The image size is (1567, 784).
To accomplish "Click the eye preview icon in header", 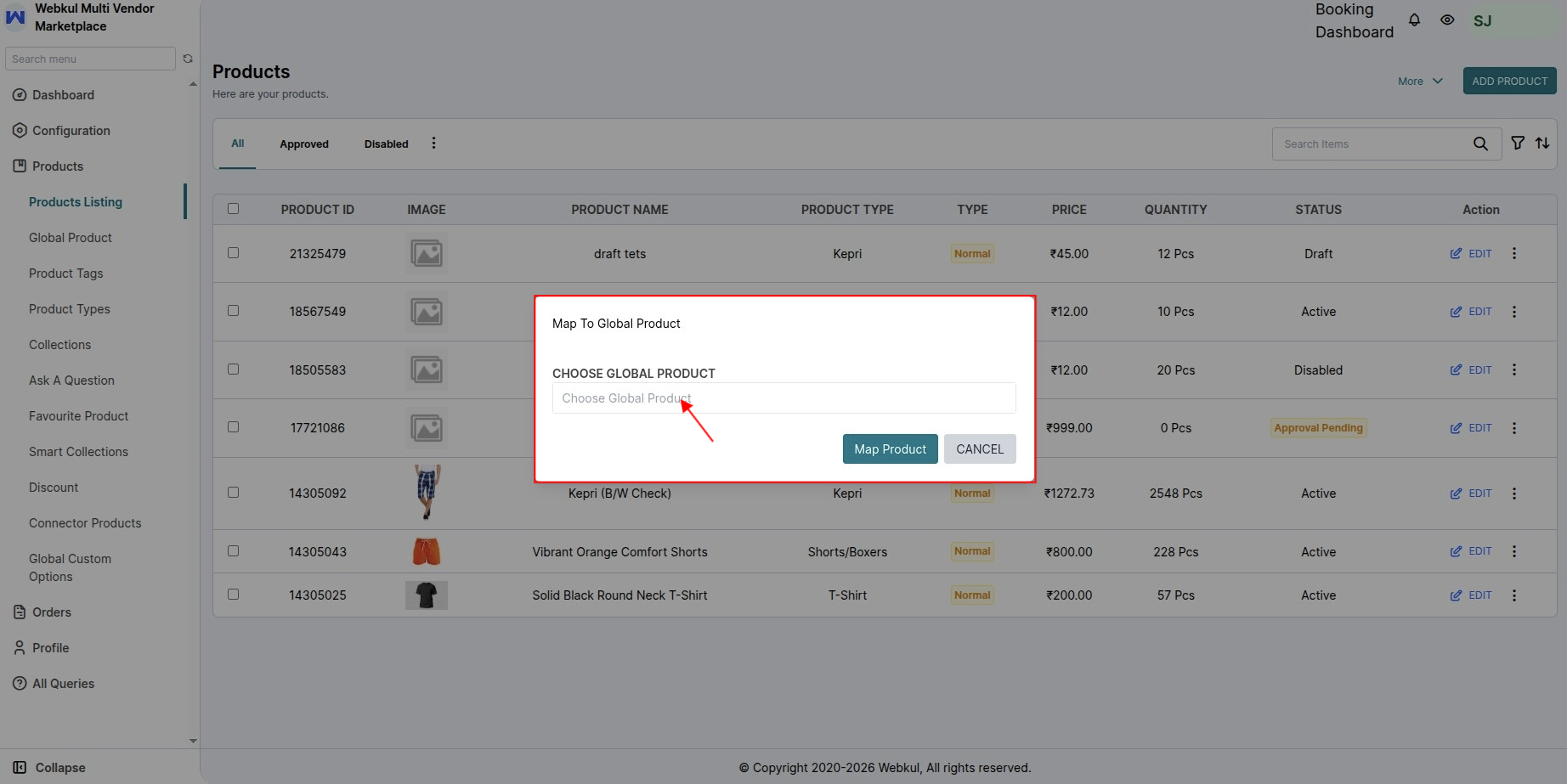I will (x=1447, y=20).
